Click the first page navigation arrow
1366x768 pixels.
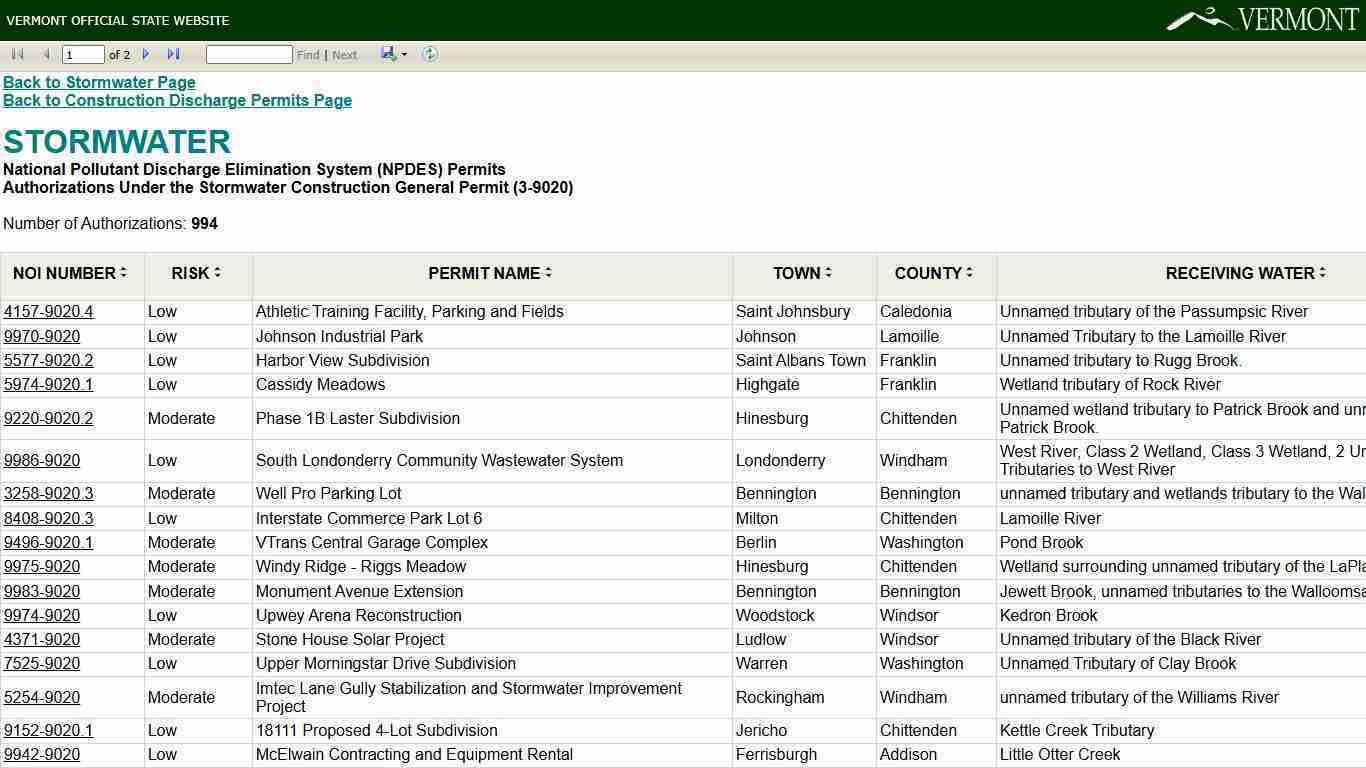click(x=17, y=54)
